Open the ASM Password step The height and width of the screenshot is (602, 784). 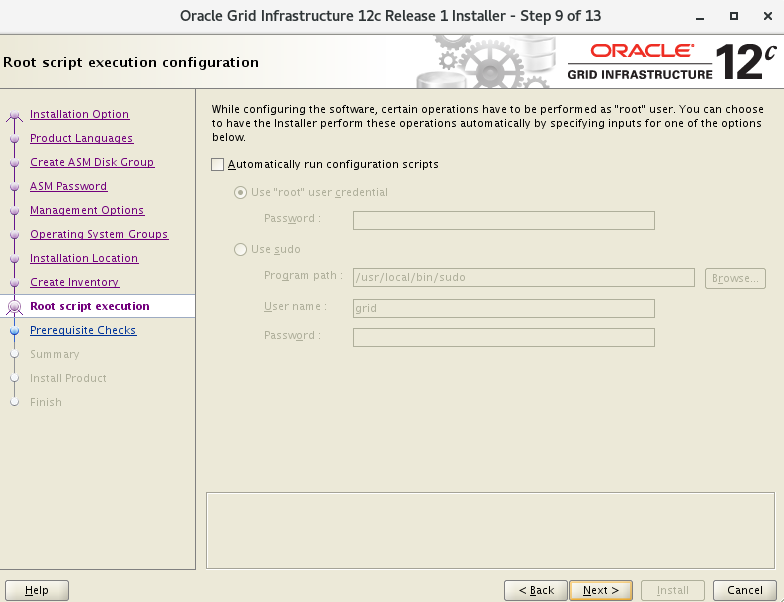tap(68, 186)
